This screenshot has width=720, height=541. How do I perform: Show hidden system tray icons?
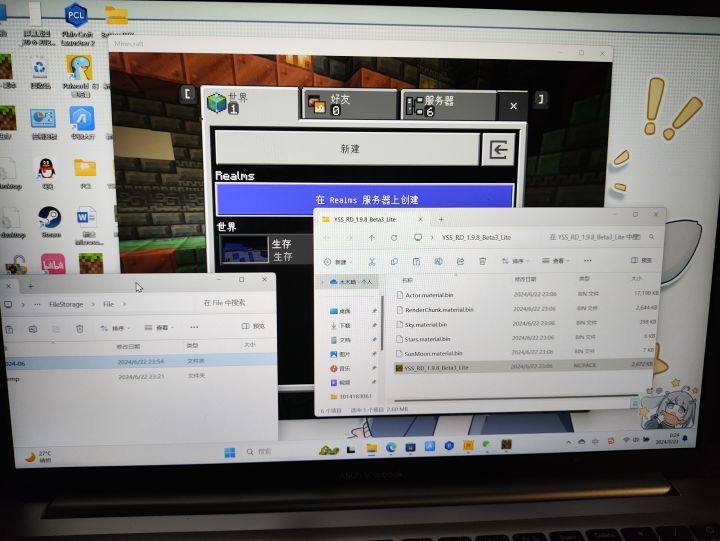coord(568,442)
